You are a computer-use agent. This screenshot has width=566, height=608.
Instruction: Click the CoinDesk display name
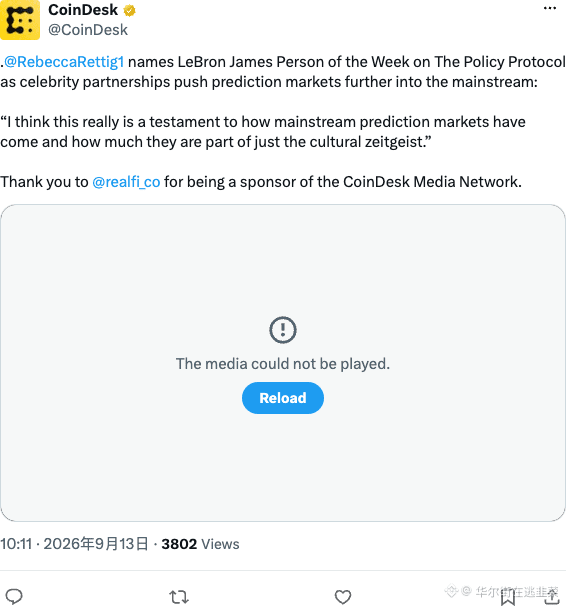[x=83, y=10]
